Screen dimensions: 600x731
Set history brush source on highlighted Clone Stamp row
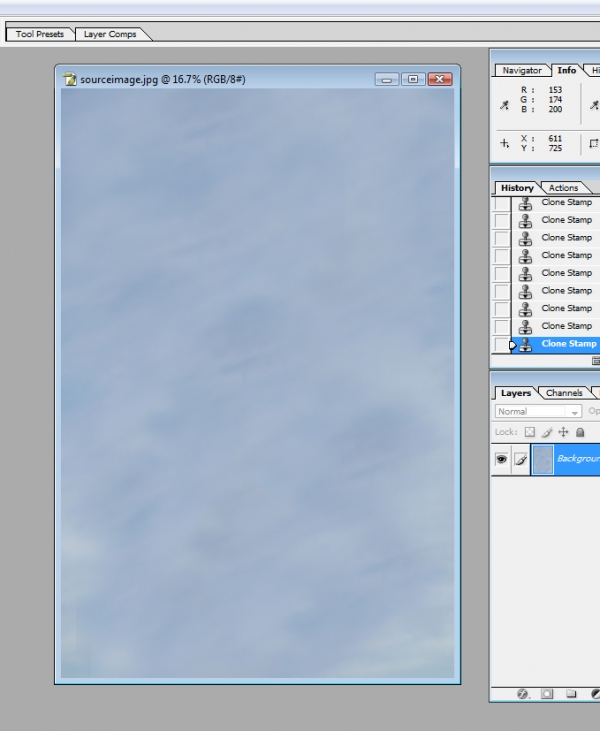pyautogui.click(x=502, y=345)
